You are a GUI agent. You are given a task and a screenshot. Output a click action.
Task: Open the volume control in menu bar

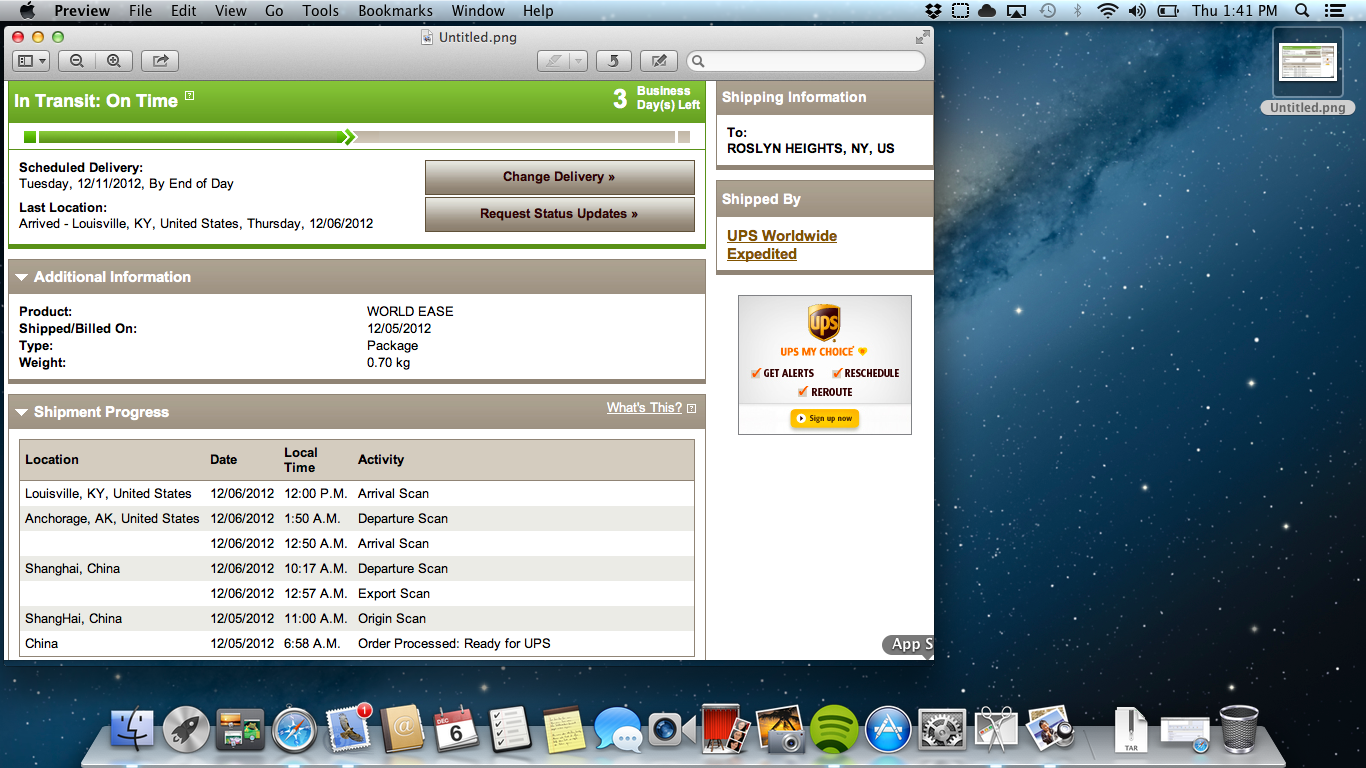[1137, 11]
